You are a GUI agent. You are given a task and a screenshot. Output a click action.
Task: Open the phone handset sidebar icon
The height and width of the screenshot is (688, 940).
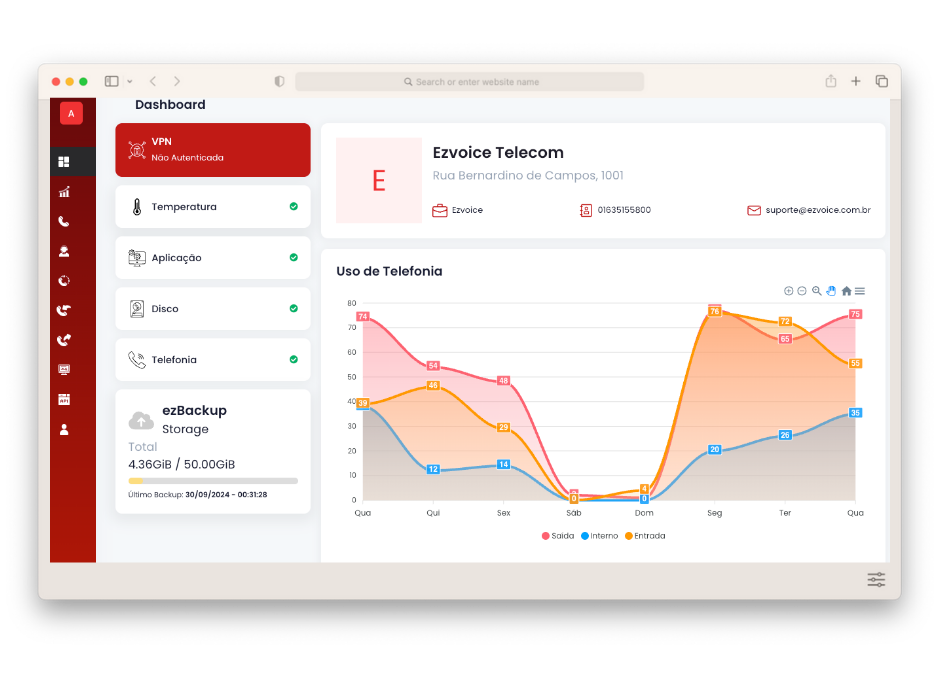pos(64,222)
